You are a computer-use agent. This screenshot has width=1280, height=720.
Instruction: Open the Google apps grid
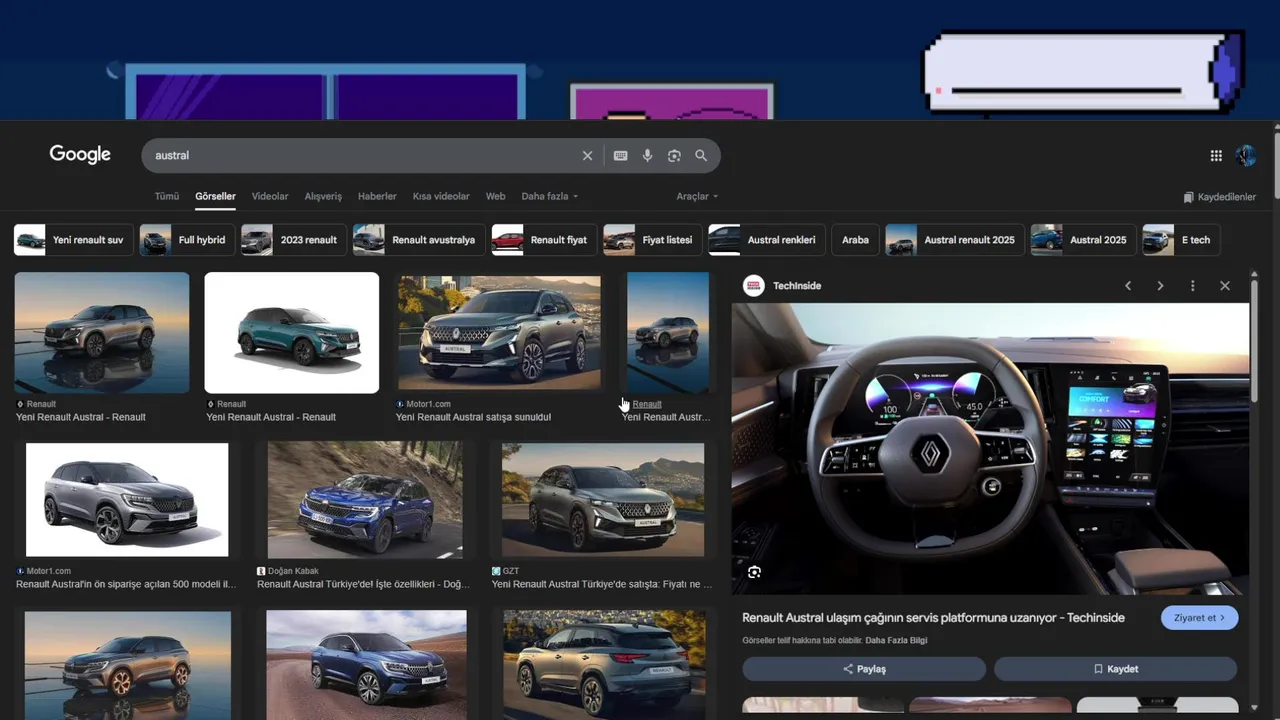tap(1216, 155)
